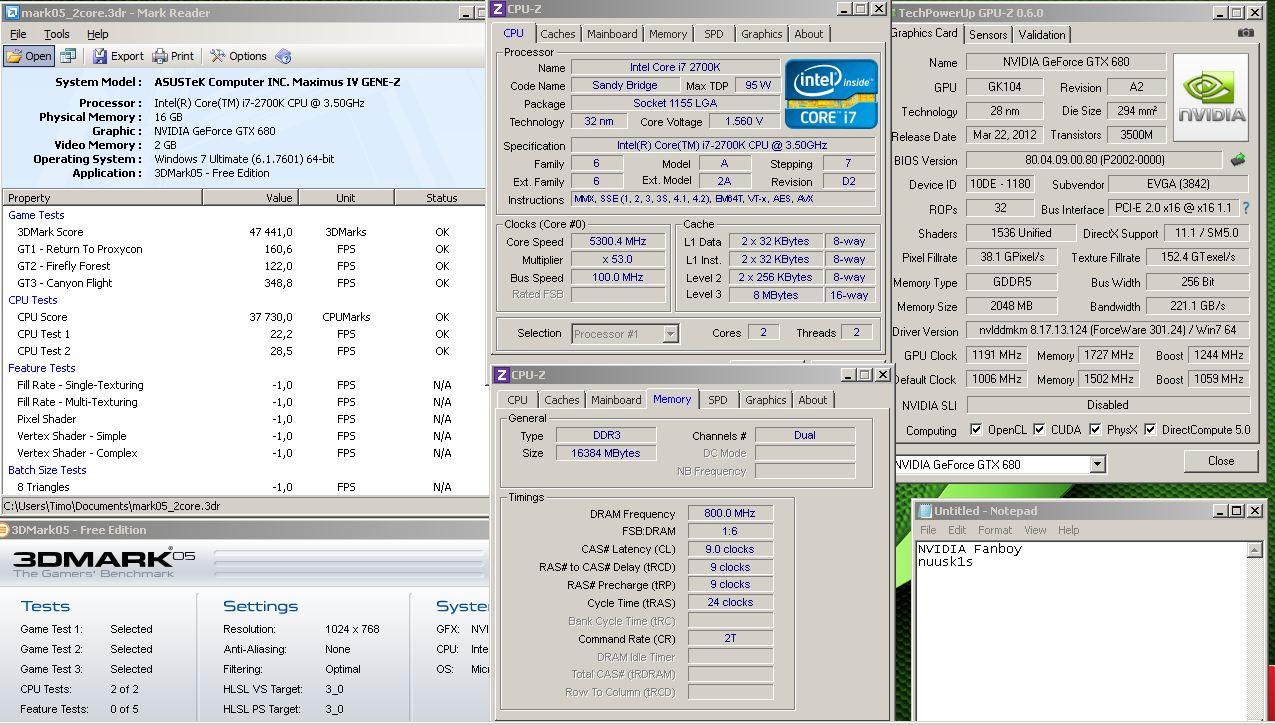The image size is (1275, 725).
Task: Click the Close button in GPU-Z
Action: [x=1221, y=461]
